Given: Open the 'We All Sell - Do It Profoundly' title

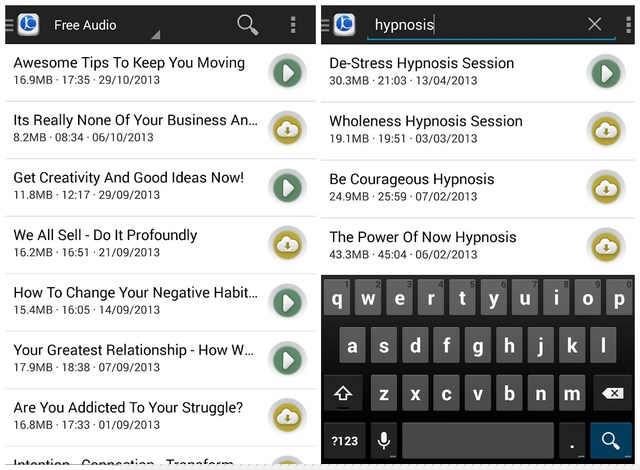Looking at the screenshot, I should click(x=105, y=235).
